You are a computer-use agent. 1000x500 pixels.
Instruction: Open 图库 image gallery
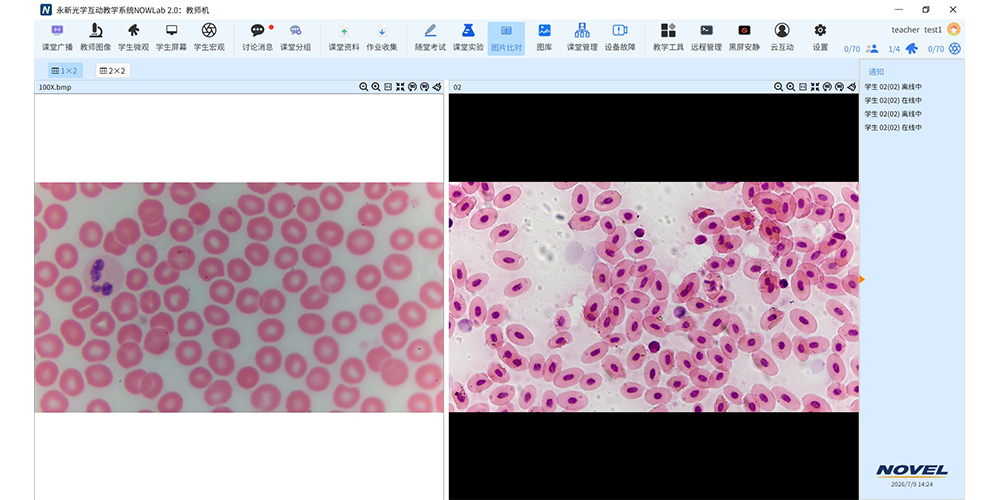click(x=544, y=38)
